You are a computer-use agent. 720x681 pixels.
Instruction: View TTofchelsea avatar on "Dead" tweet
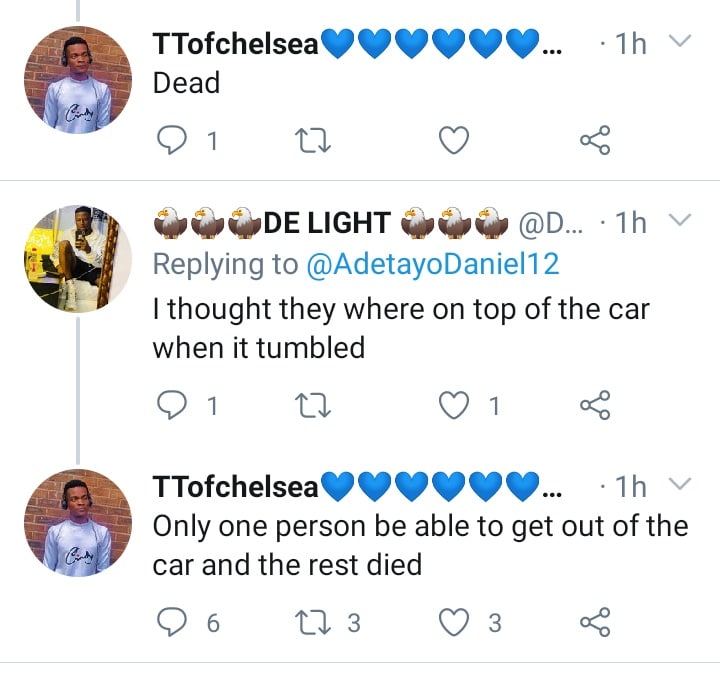78,80
